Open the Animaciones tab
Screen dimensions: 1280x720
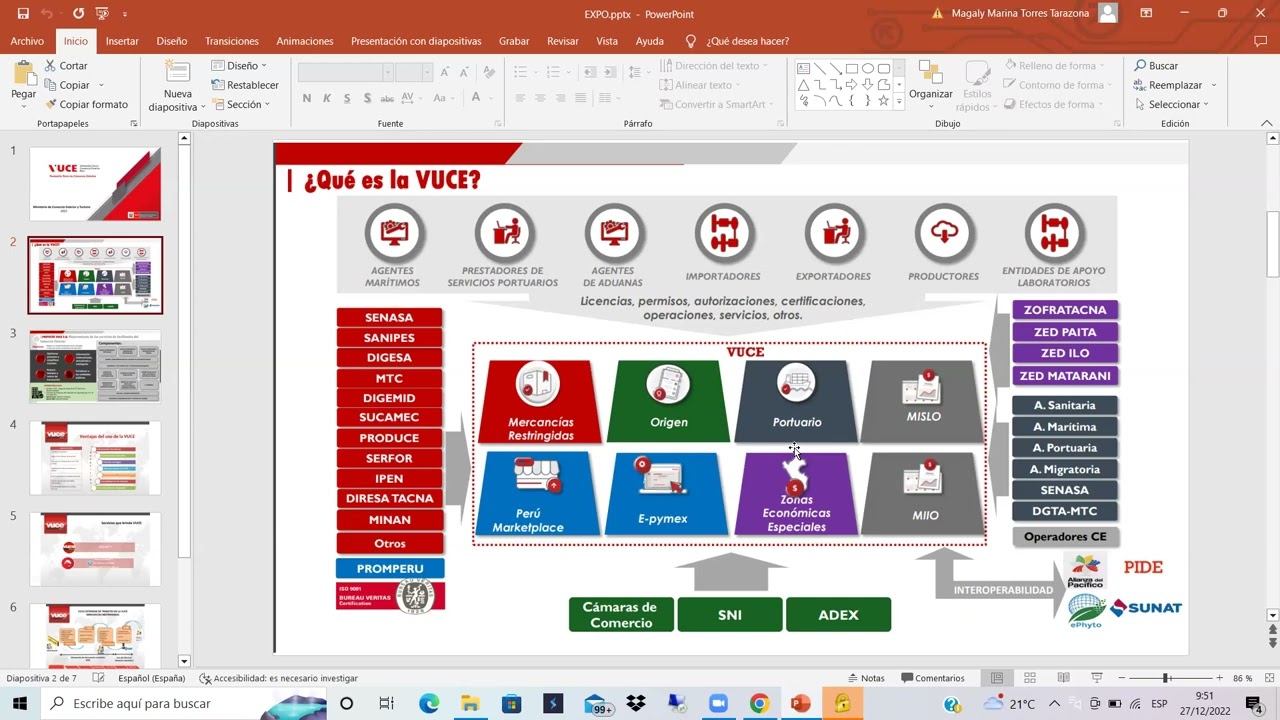pos(305,41)
